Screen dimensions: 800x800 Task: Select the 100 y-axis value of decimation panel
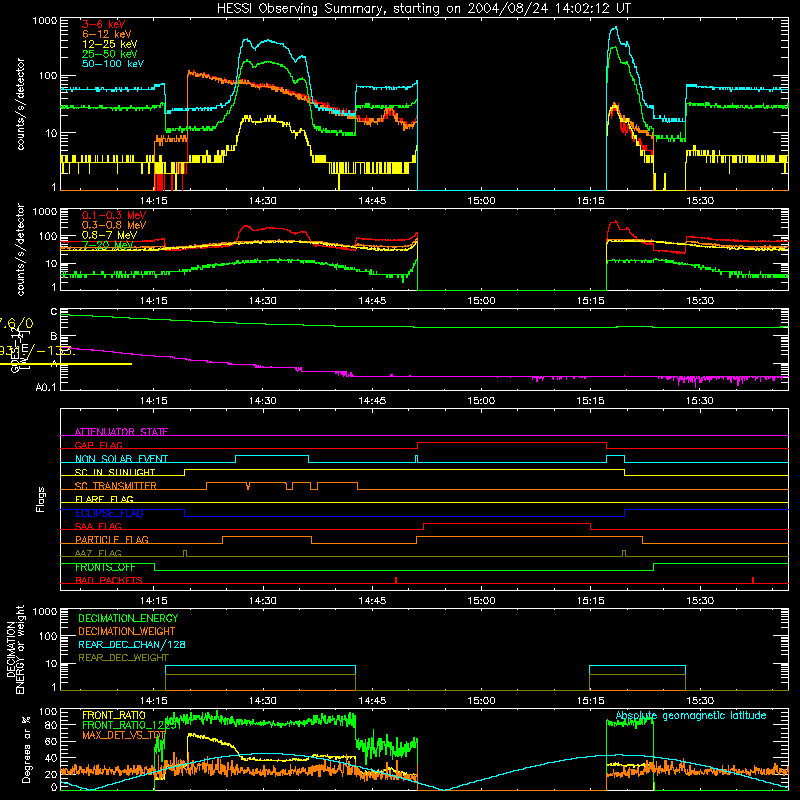(48, 636)
